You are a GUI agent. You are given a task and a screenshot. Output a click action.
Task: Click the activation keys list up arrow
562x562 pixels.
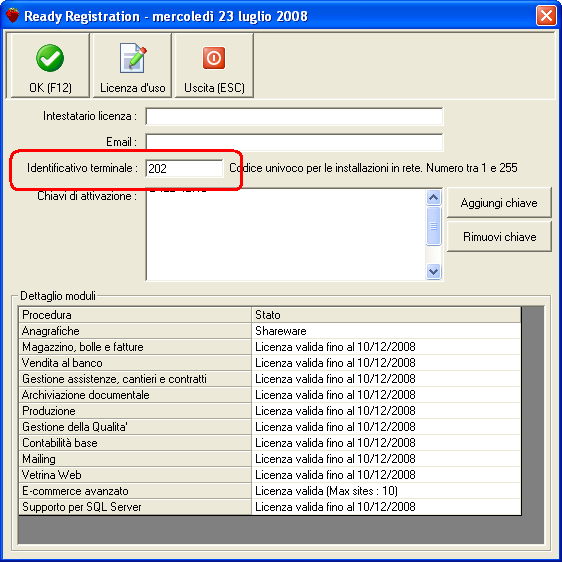[x=434, y=197]
